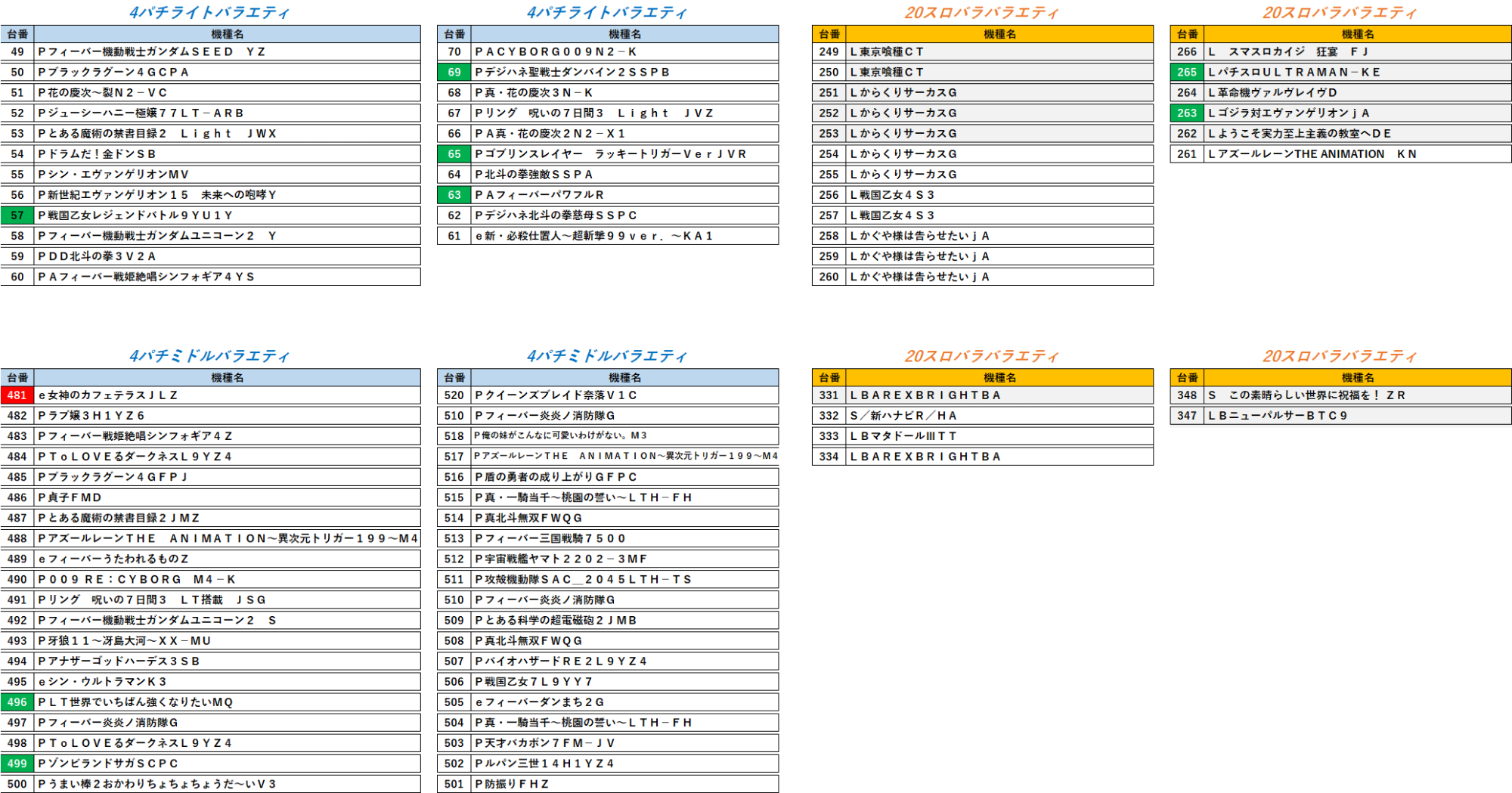
Task: Click 'PDD北斗の拳3V2A' row name
Action: [228, 256]
